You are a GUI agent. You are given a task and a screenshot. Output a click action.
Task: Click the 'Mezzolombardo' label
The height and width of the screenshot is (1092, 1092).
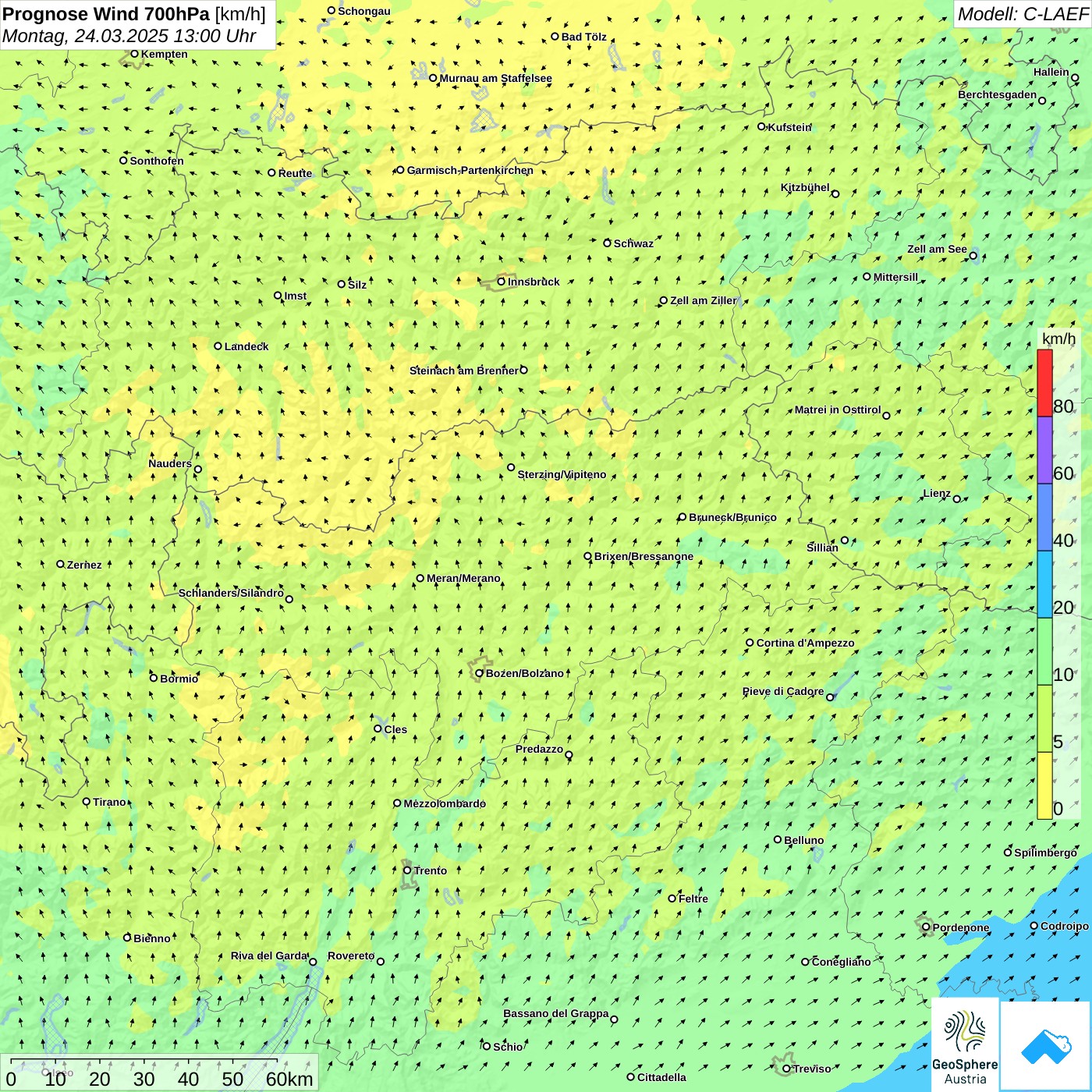point(445,803)
